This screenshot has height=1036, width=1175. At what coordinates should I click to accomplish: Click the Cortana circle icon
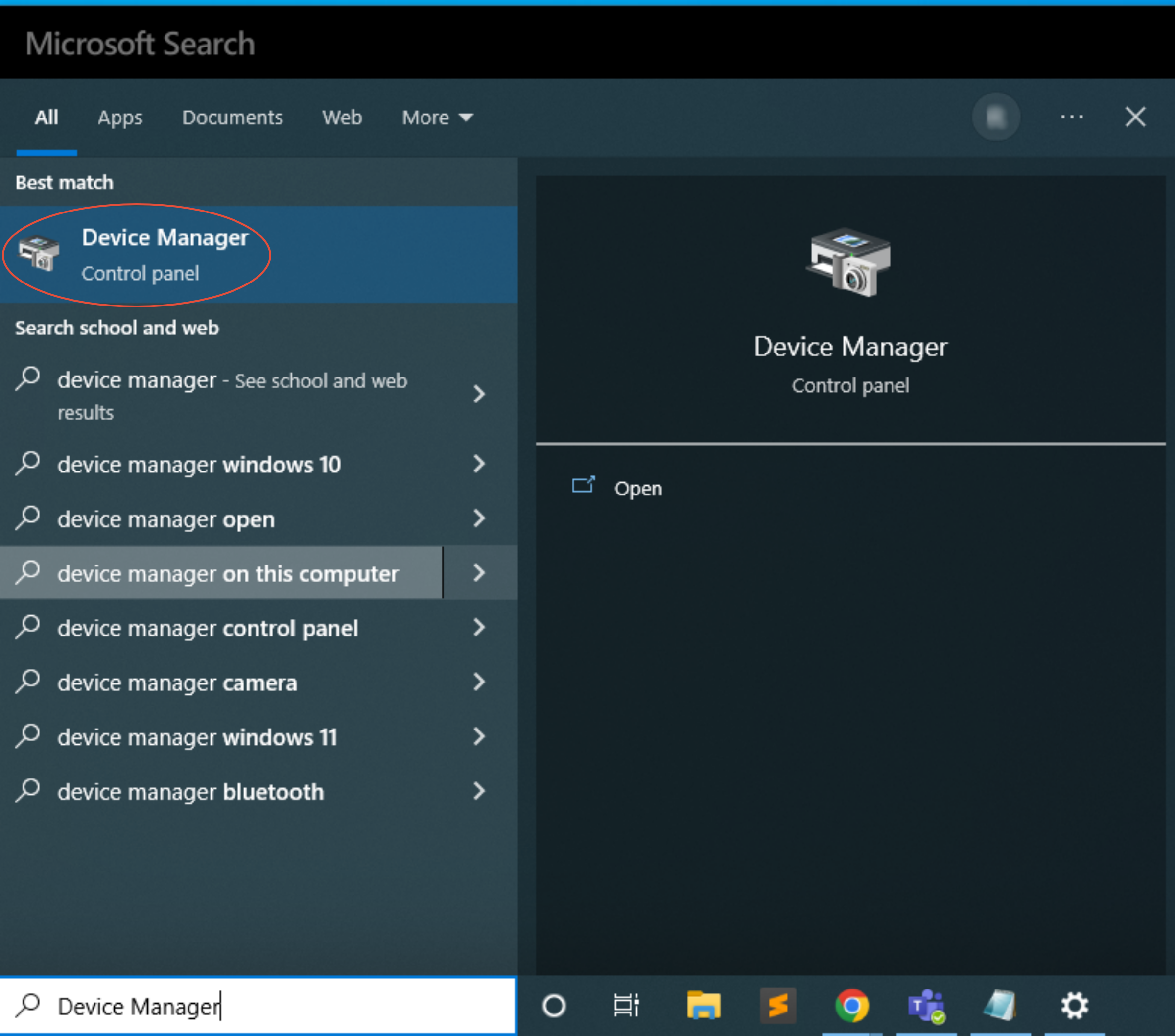click(554, 1006)
